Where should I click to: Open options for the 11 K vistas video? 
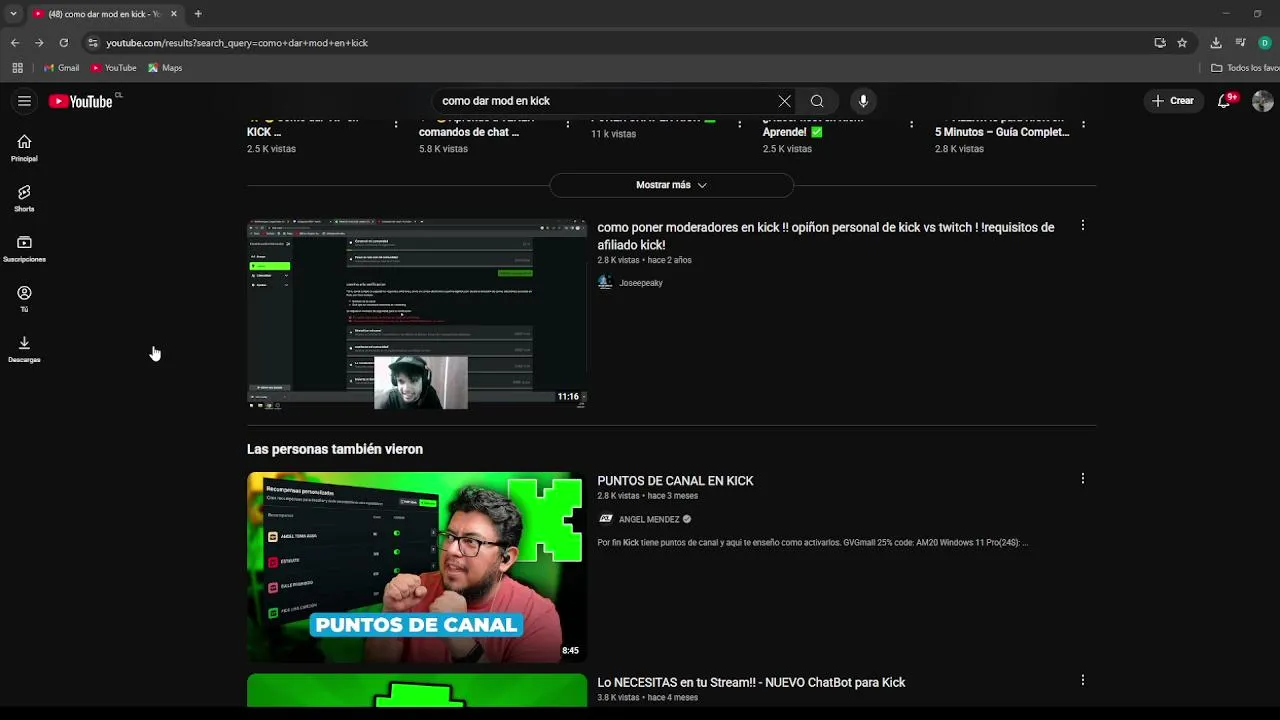(739, 125)
